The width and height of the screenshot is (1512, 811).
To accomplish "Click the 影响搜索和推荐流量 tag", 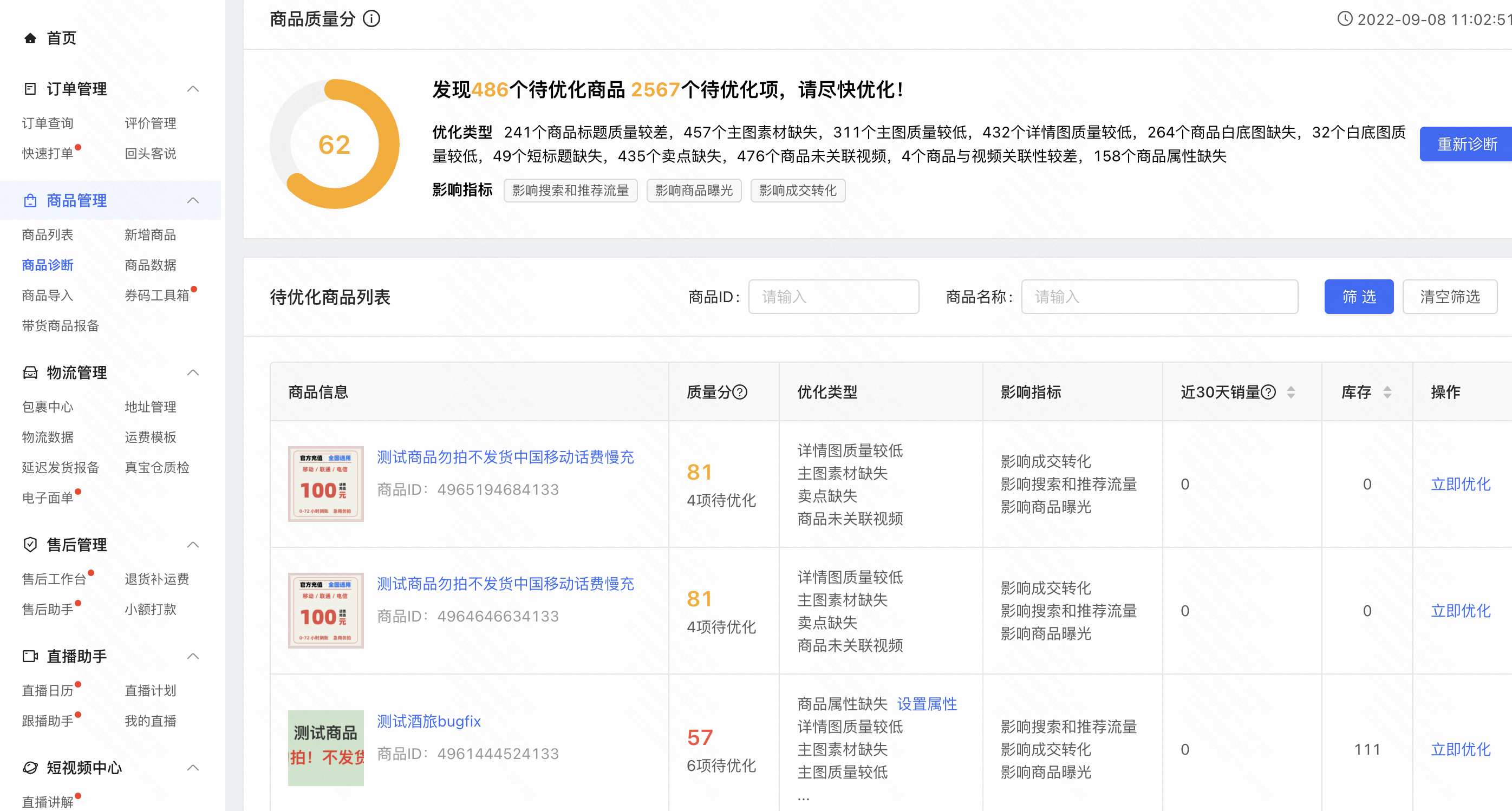I will 571,191.
